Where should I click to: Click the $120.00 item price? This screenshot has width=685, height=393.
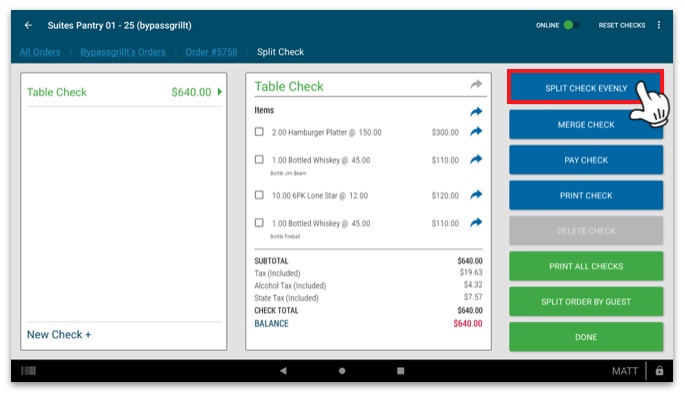pos(445,196)
